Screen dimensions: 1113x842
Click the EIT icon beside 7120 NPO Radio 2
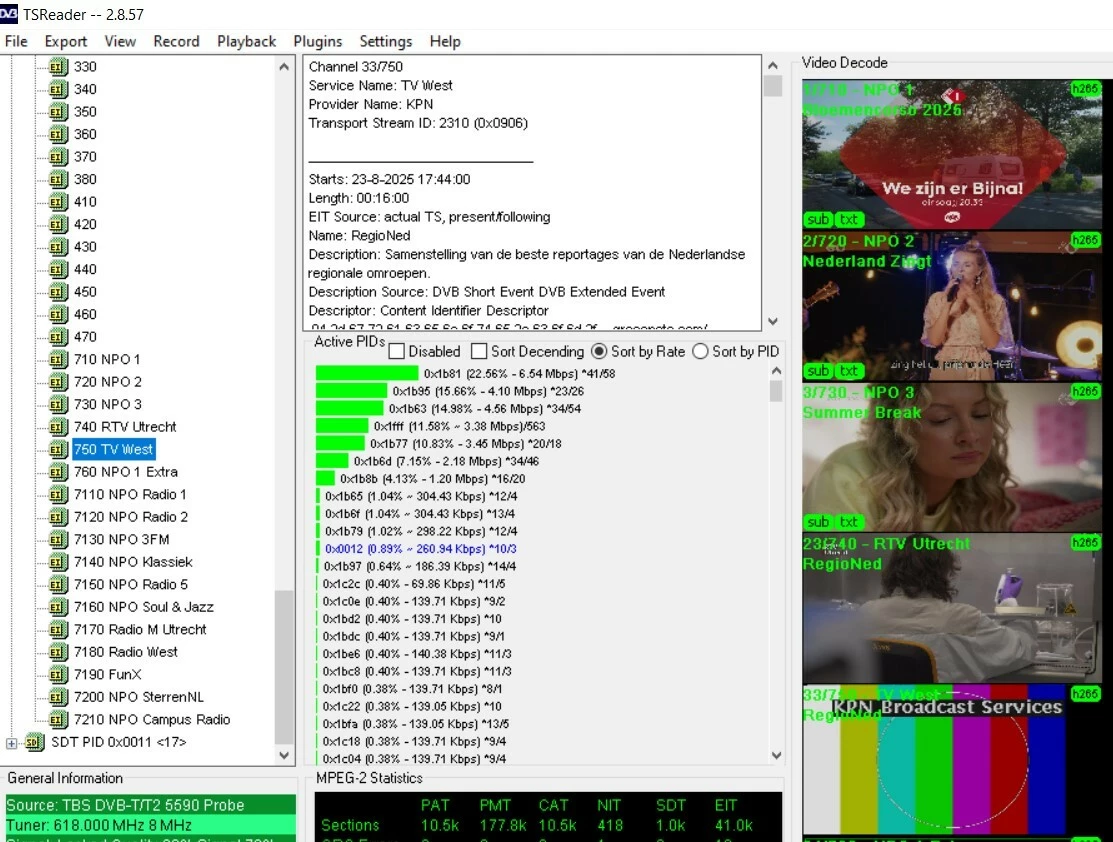pyautogui.click(x=58, y=517)
